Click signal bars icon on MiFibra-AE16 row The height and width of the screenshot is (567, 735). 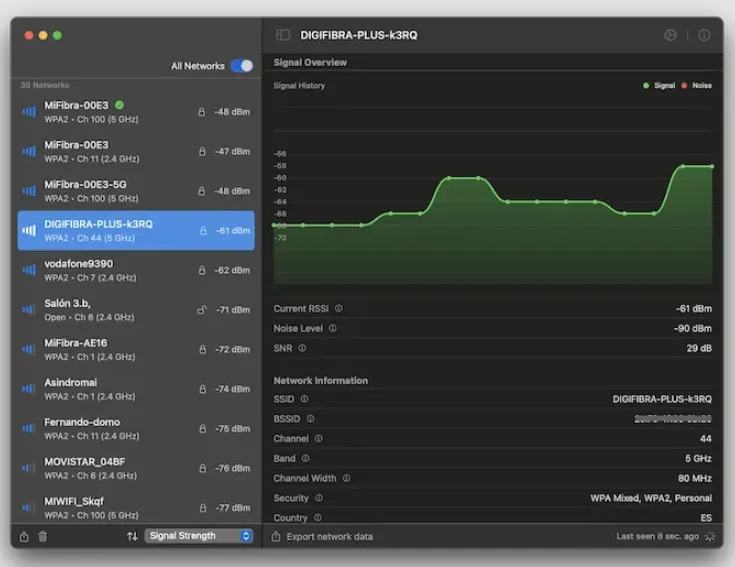(x=29, y=350)
